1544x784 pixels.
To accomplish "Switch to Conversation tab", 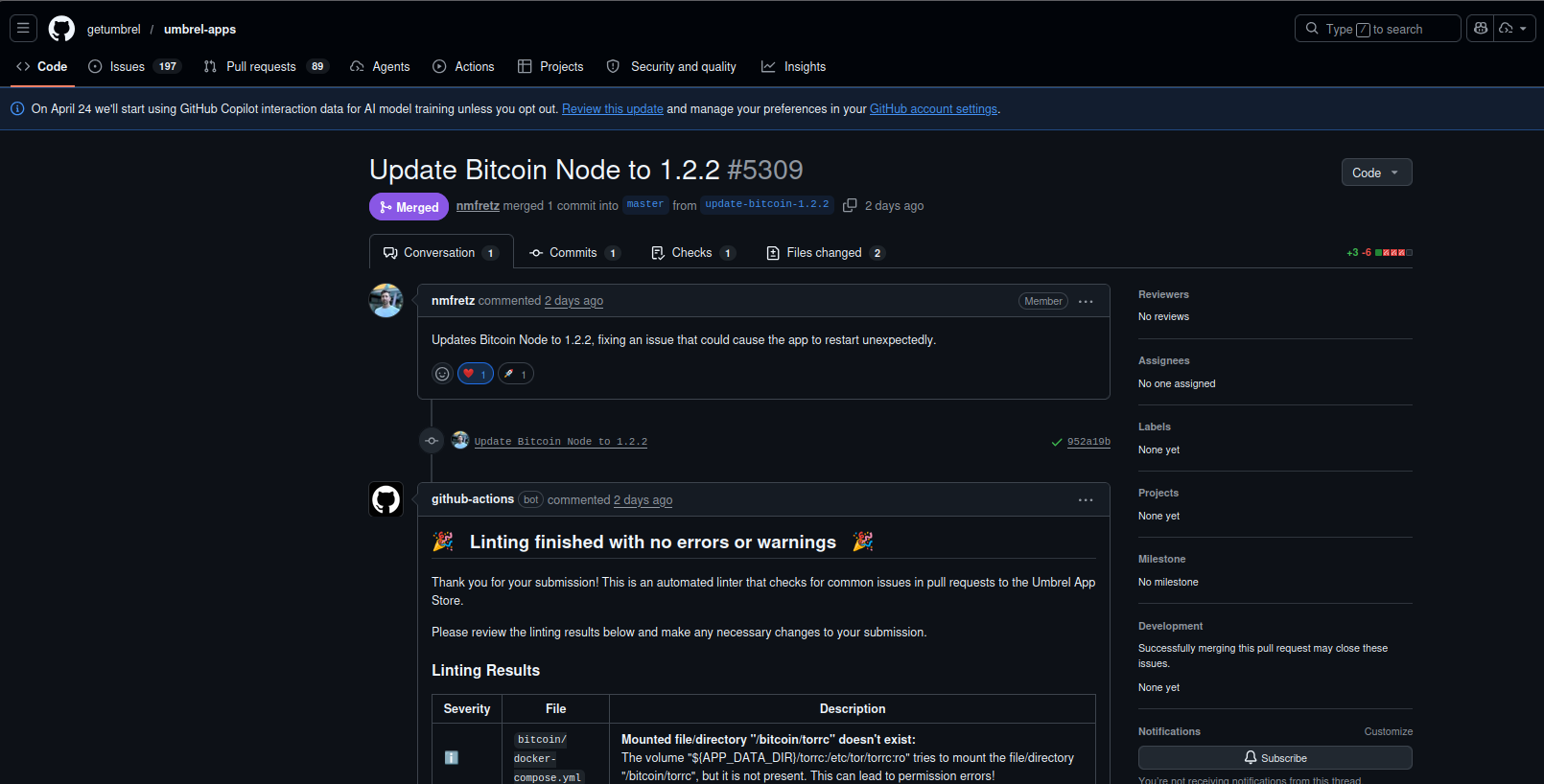I will [x=441, y=252].
